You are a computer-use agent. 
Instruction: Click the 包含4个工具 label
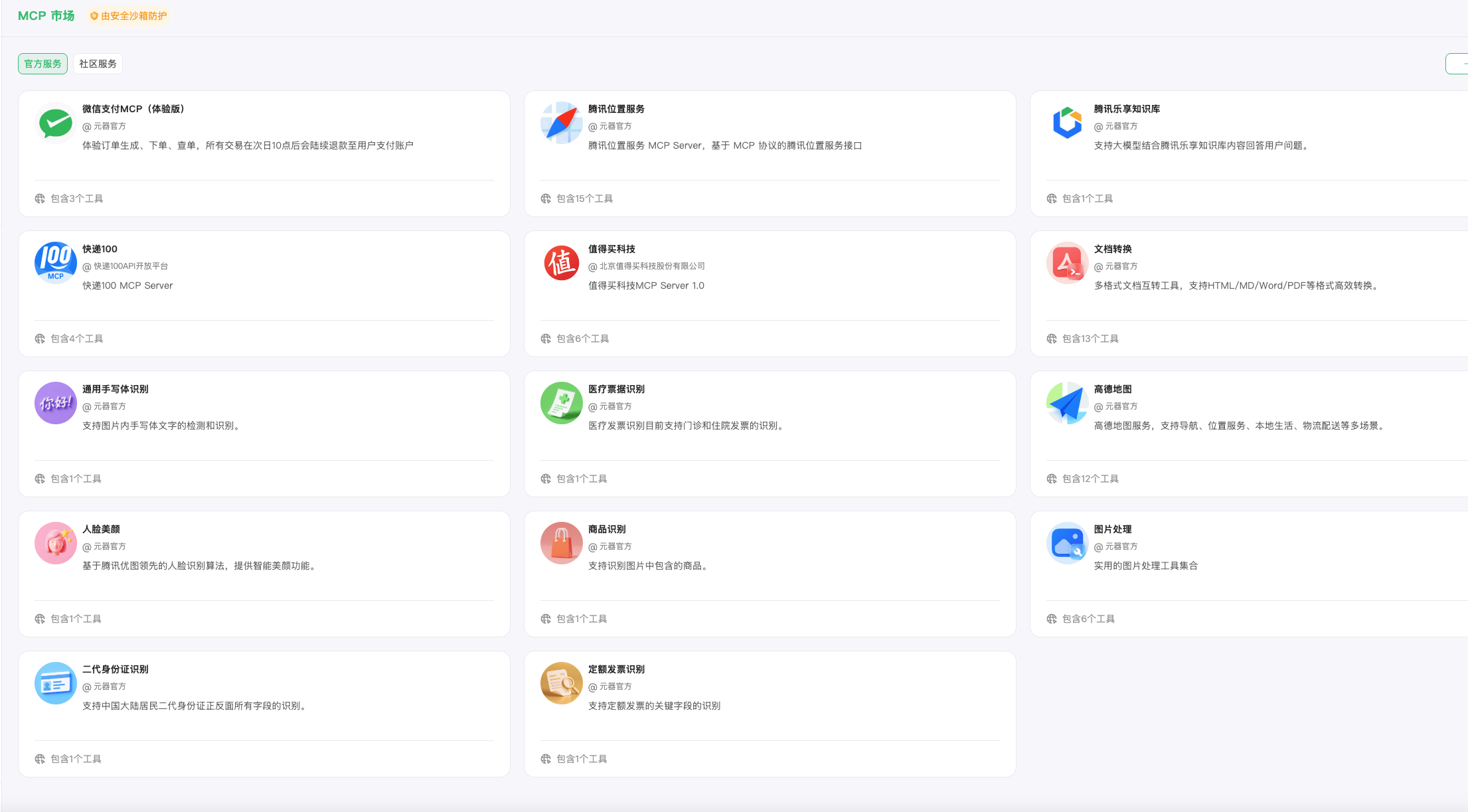coord(77,339)
